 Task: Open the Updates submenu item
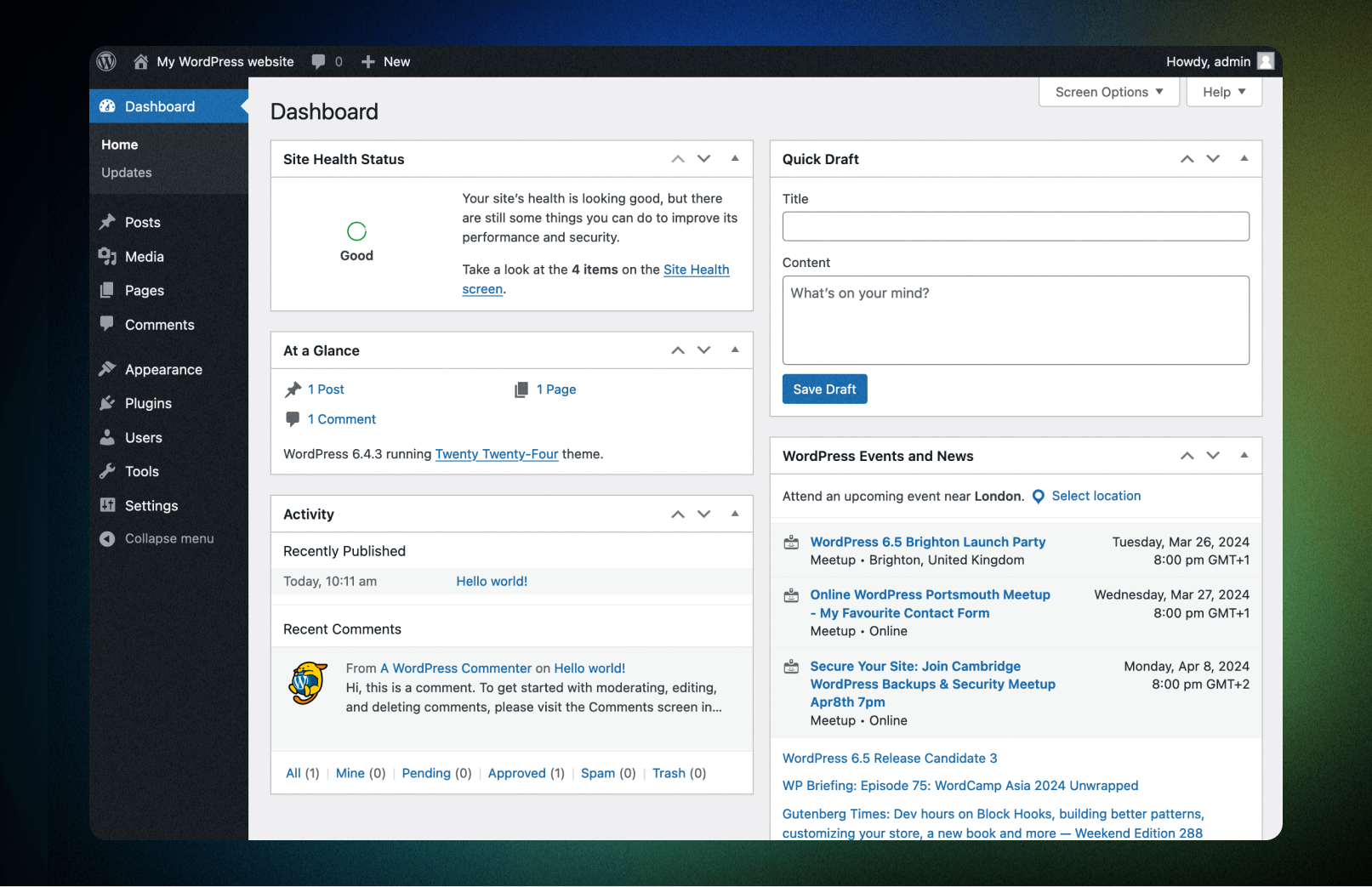127,173
